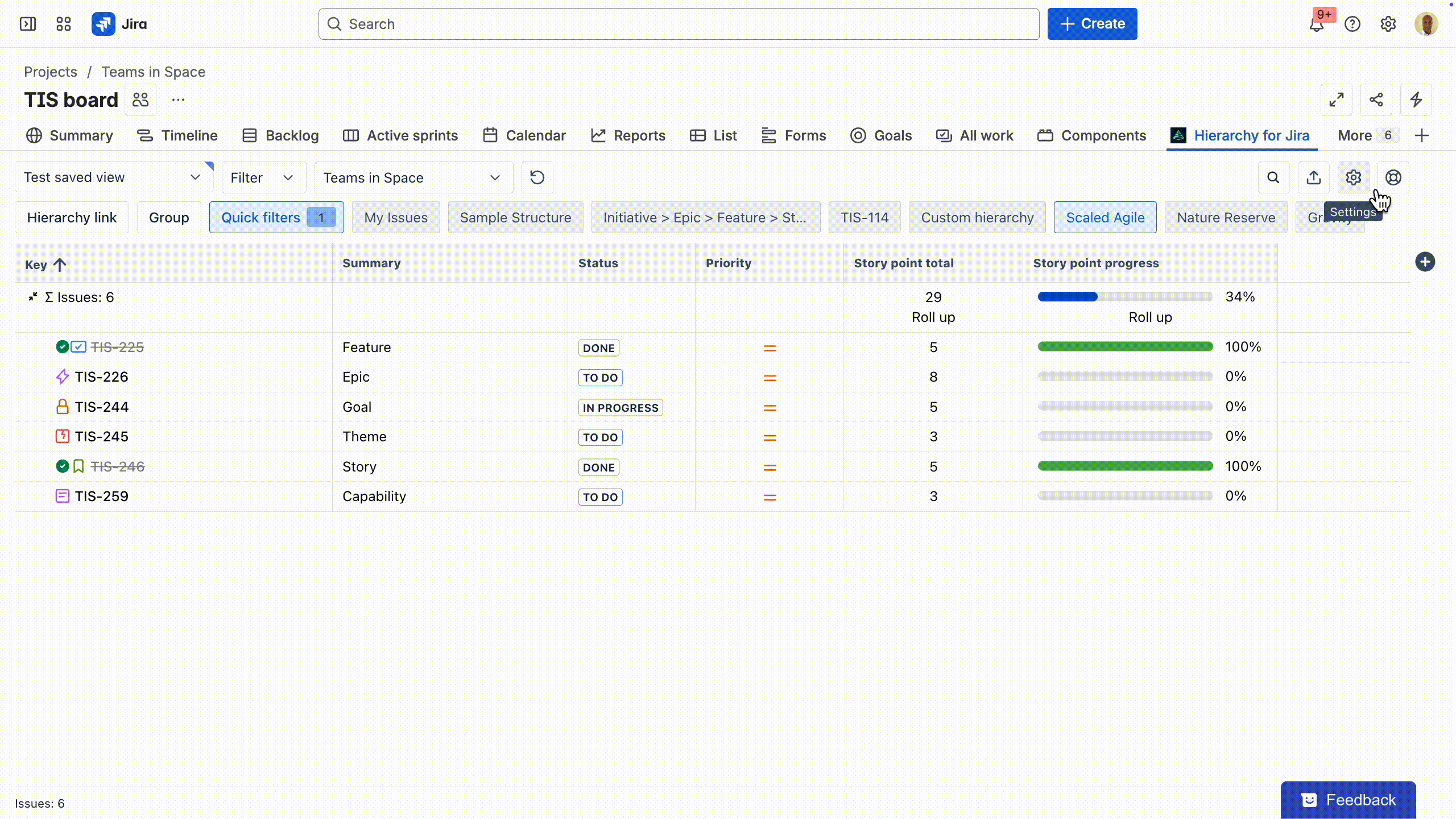This screenshot has width=1456, height=819.
Task: Open the Feedback button
Action: pyautogui.click(x=1348, y=800)
